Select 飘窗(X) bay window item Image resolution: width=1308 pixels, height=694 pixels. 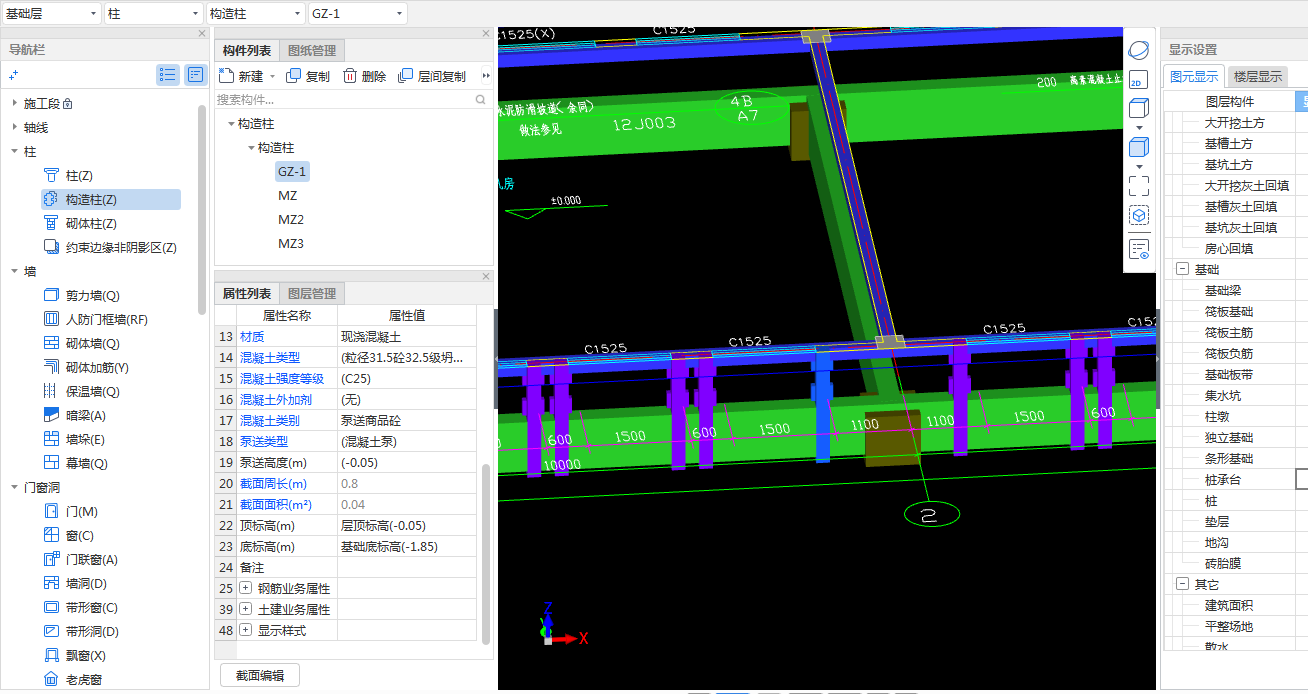click(74, 655)
